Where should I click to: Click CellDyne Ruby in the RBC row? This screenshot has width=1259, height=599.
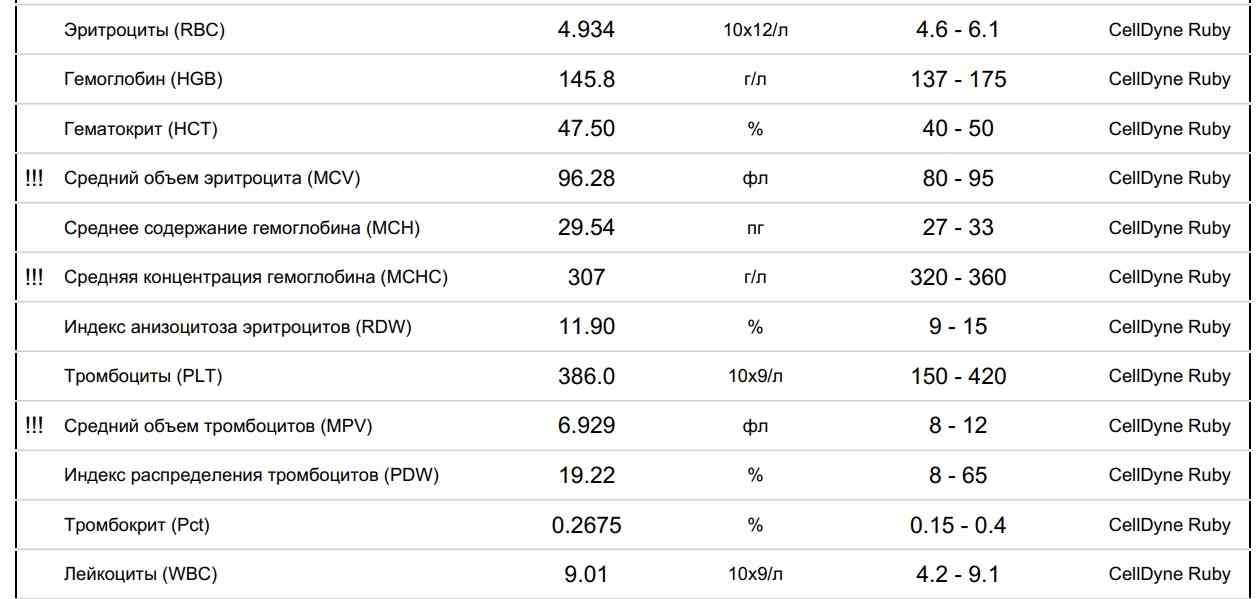(x=1169, y=30)
